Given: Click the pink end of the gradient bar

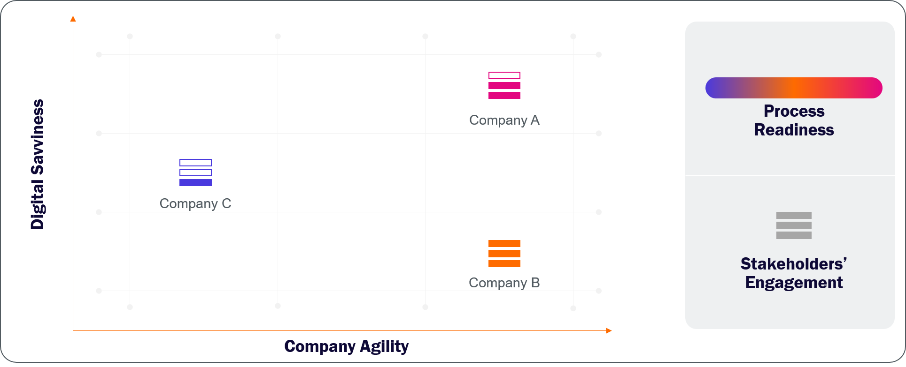Looking at the screenshot, I should pos(871,88).
